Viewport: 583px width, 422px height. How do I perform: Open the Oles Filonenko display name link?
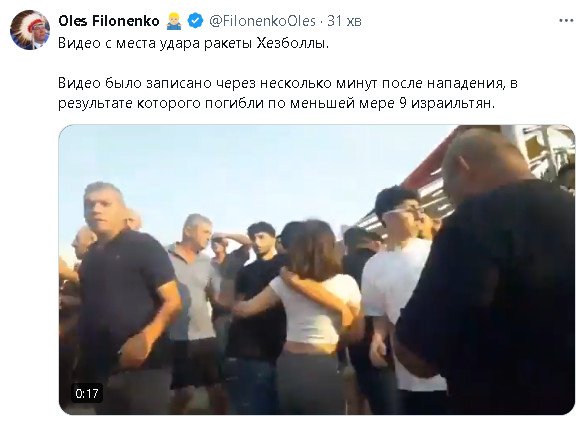(109, 21)
